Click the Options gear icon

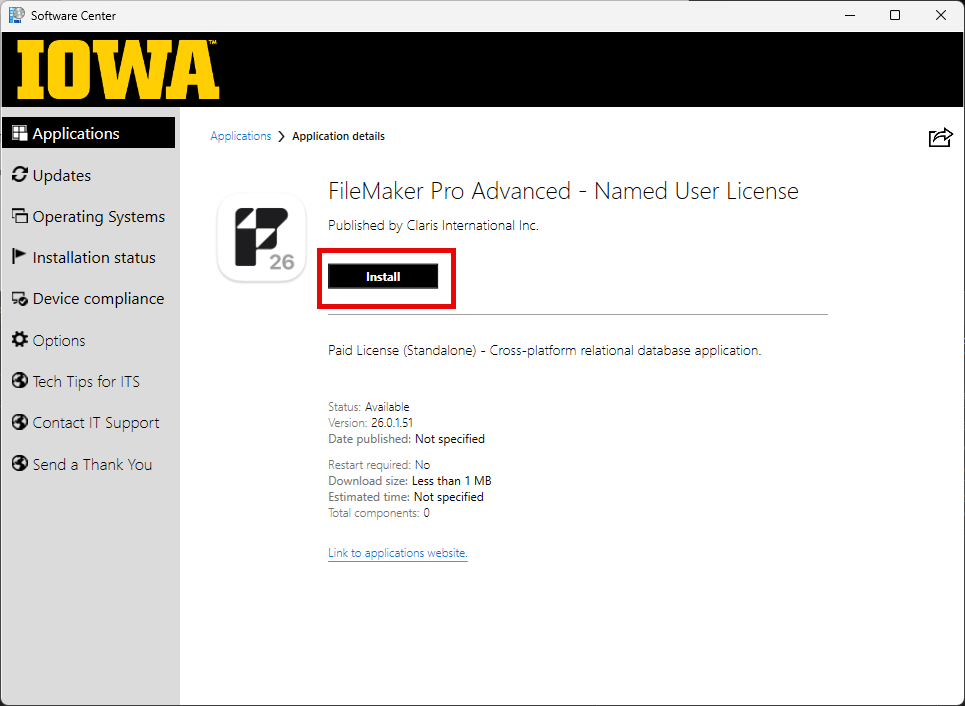tap(20, 340)
